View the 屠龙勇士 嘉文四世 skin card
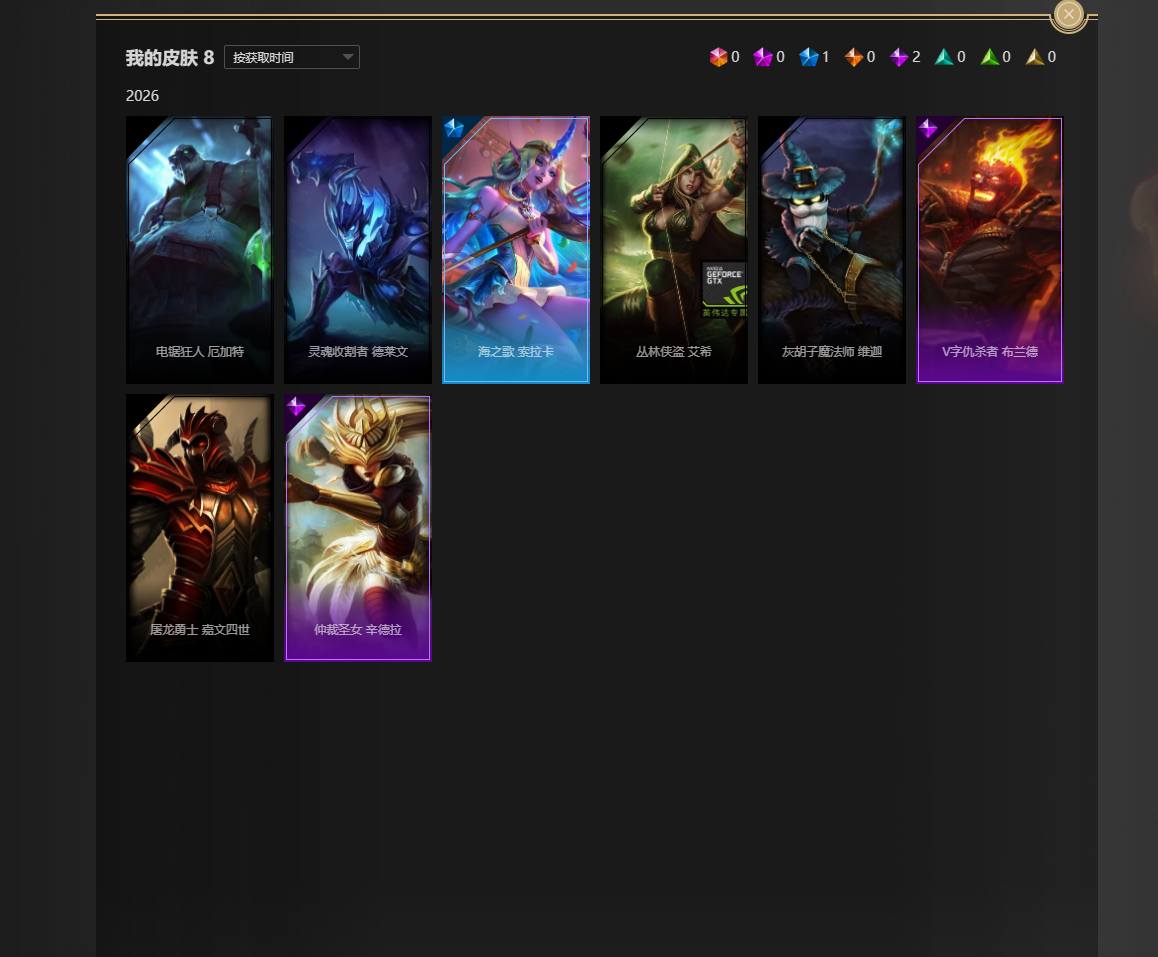The width and height of the screenshot is (1158, 957). click(x=199, y=528)
